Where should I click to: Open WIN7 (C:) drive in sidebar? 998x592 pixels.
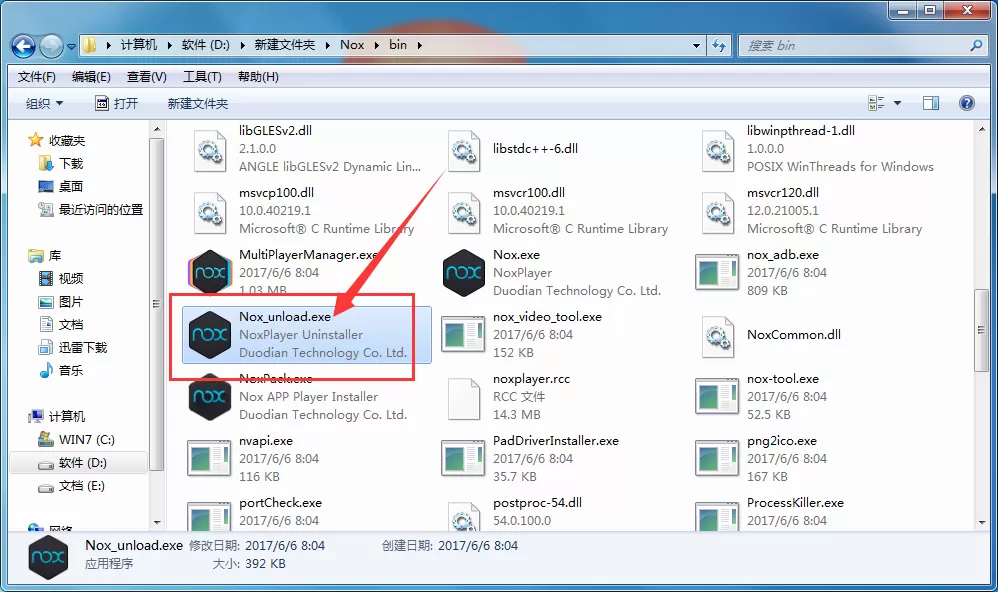tap(87, 440)
